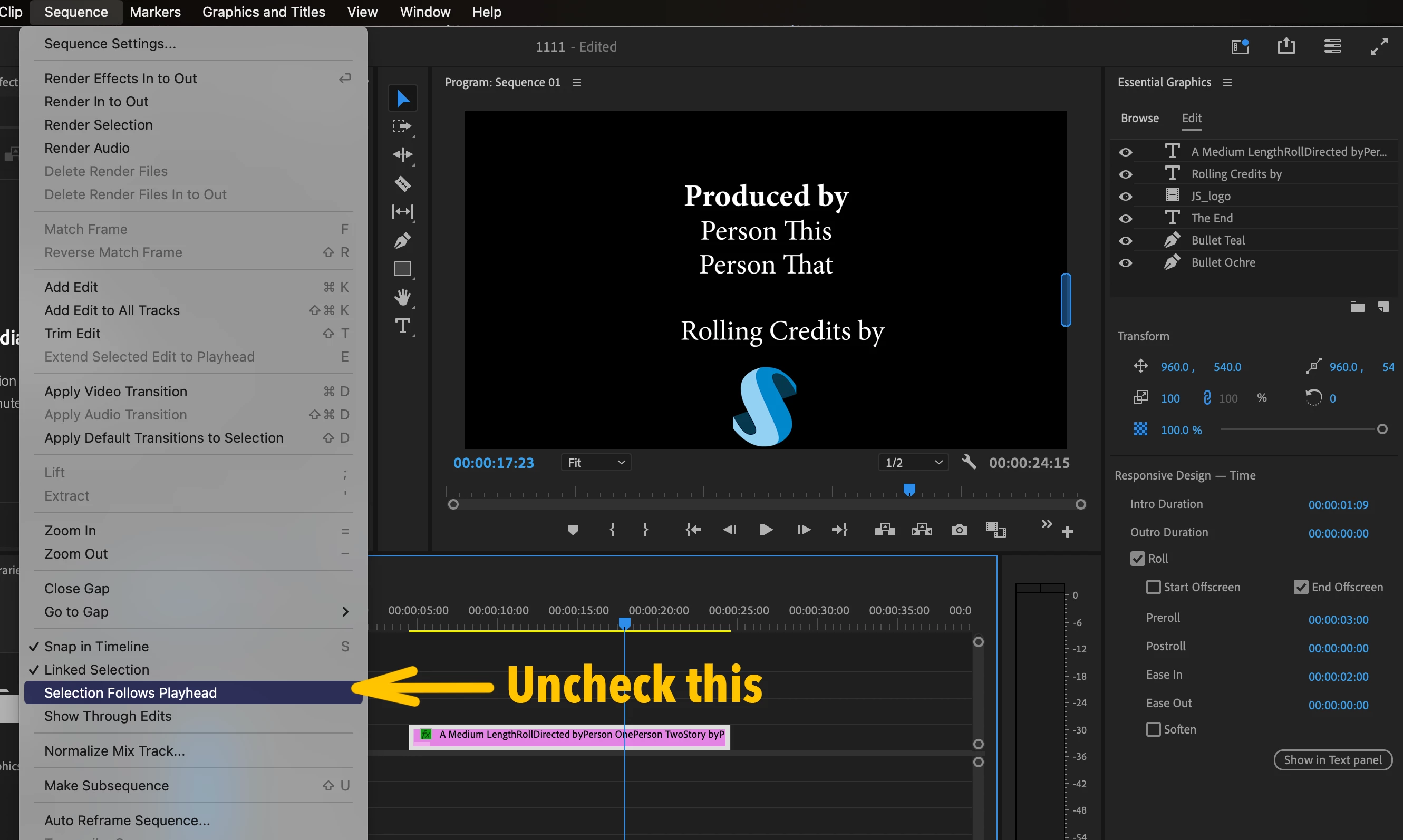Expand the Go to Gap submenu
1403x840 pixels.
(x=193, y=612)
